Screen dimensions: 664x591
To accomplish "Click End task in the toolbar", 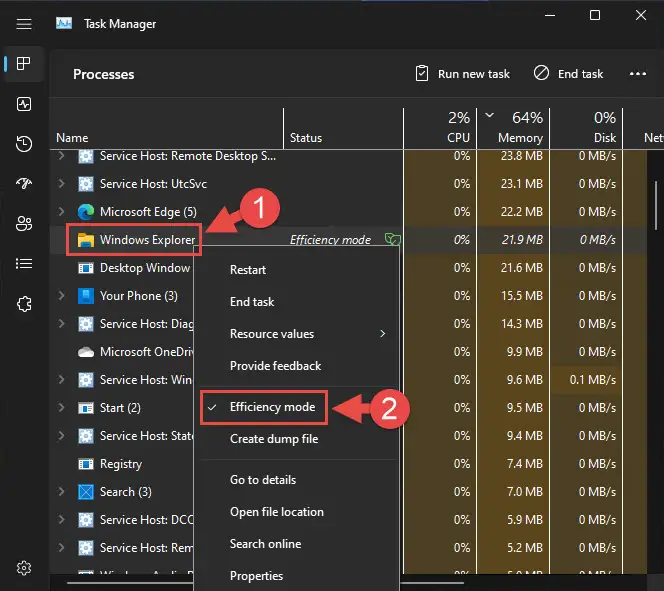I will (x=568, y=74).
